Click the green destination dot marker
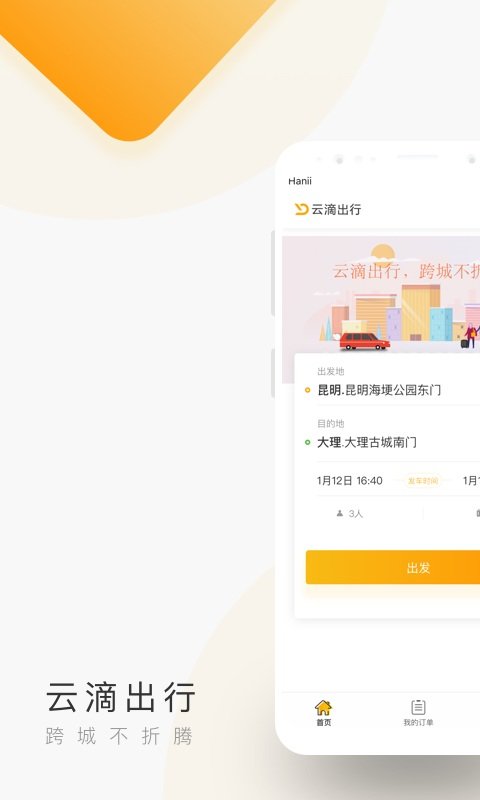The height and width of the screenshot is (800, 480). (x=307, y=442)
